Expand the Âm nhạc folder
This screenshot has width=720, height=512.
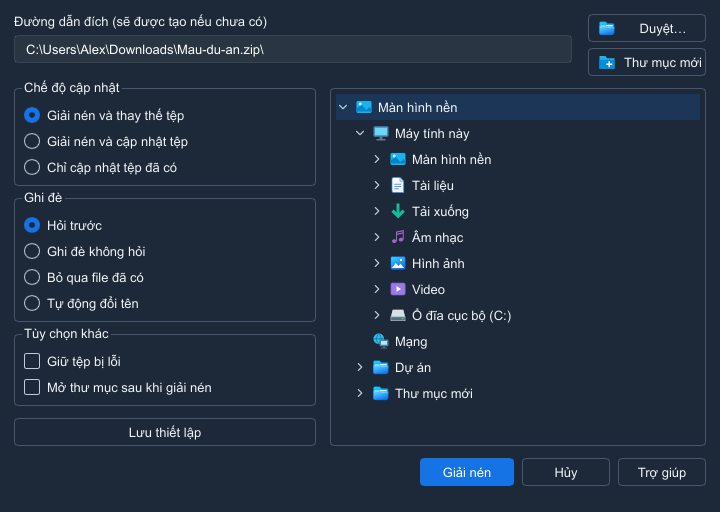[x=377, y=237]
